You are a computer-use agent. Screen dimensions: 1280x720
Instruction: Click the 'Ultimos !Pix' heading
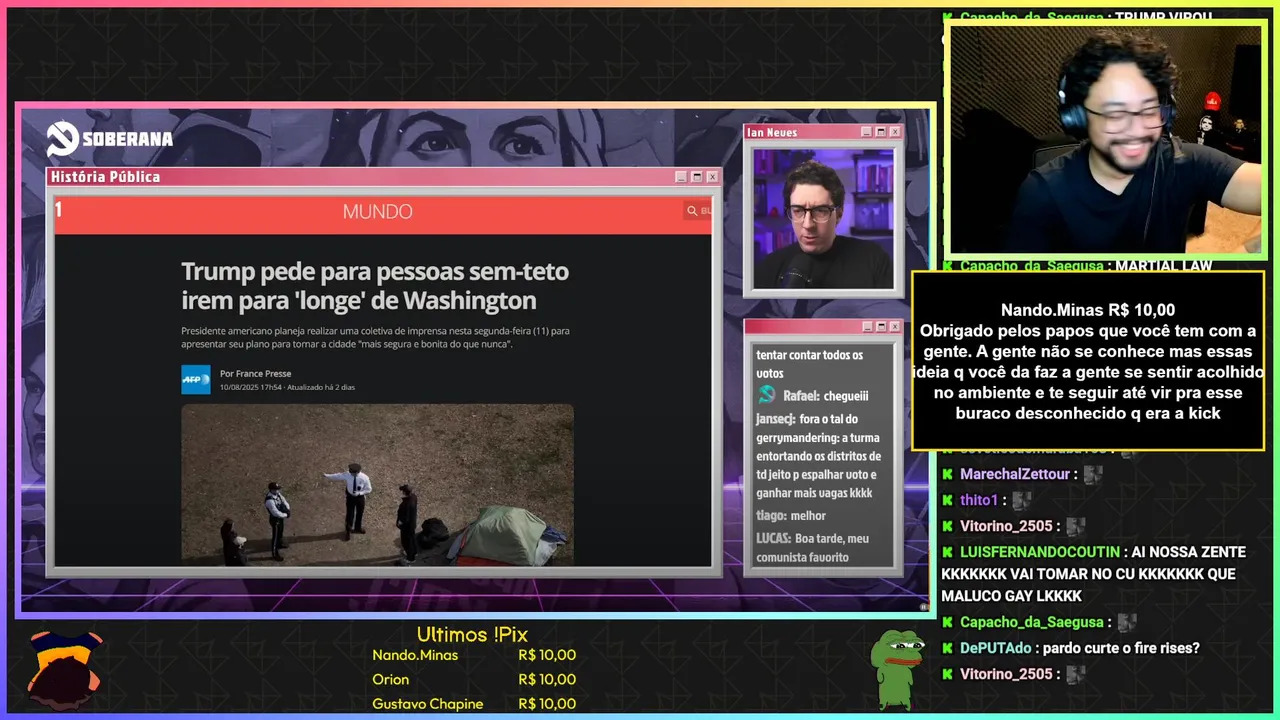[x=472, y=635]
